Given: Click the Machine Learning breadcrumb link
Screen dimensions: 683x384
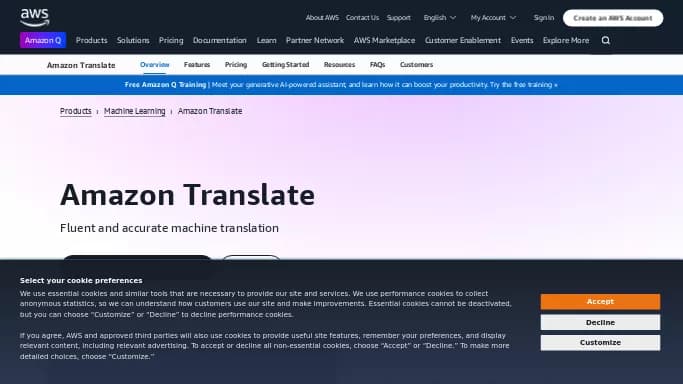Looking at the screenshot, I should point(135,111).
